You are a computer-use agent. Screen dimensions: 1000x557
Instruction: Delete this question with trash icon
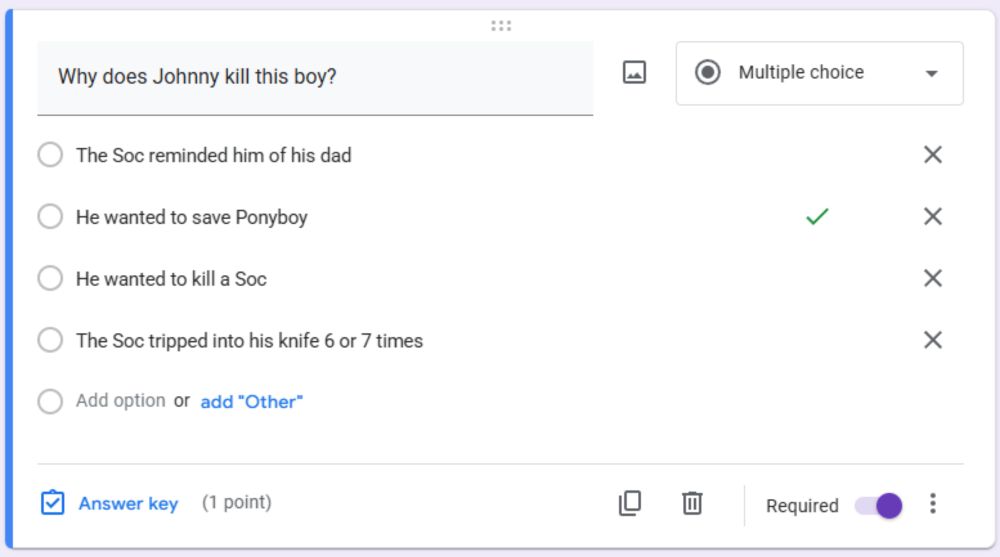(692, 504)
